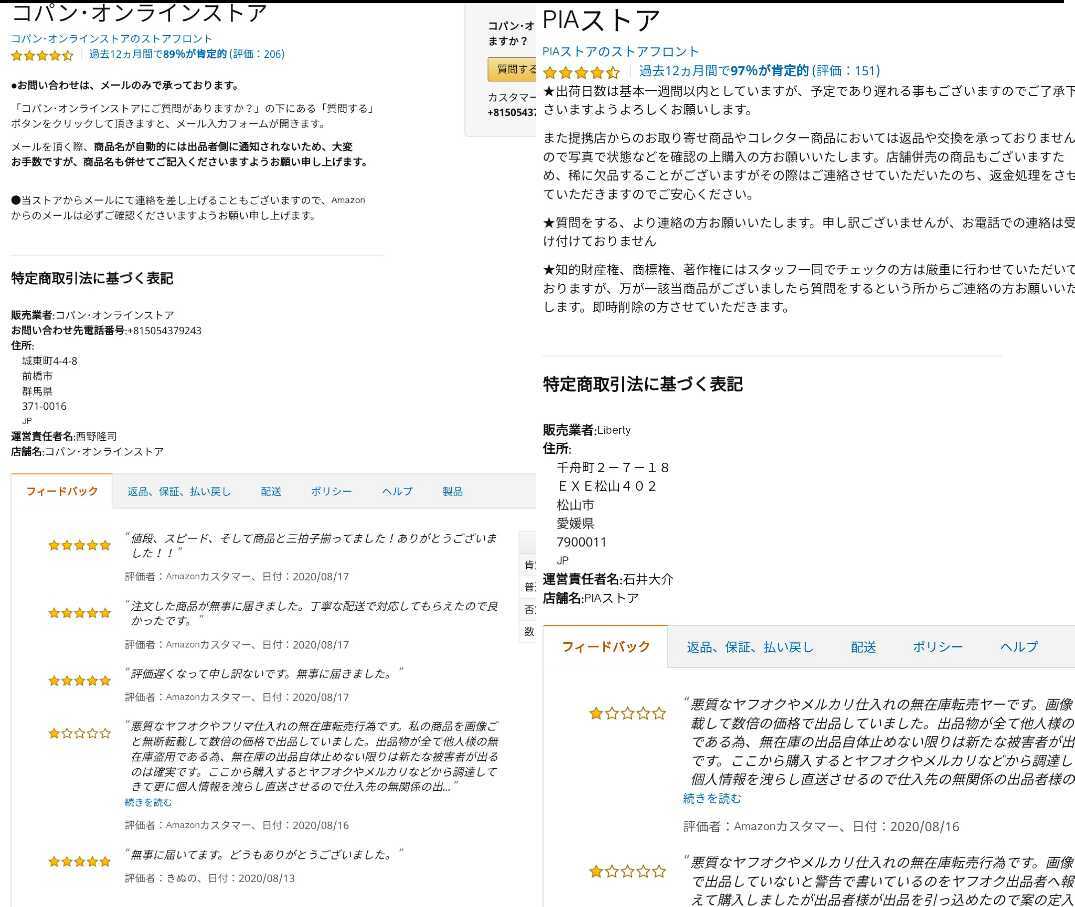Click five stars of 注文した商品が無事に review
Viewport: 1075px width, 907px height.
(x=80, y=614)
